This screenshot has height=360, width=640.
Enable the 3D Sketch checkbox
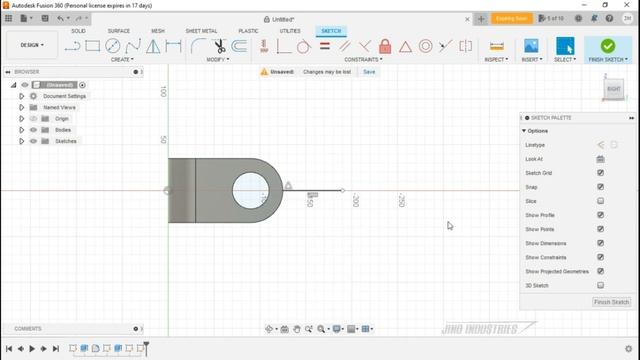coord(600,285)
